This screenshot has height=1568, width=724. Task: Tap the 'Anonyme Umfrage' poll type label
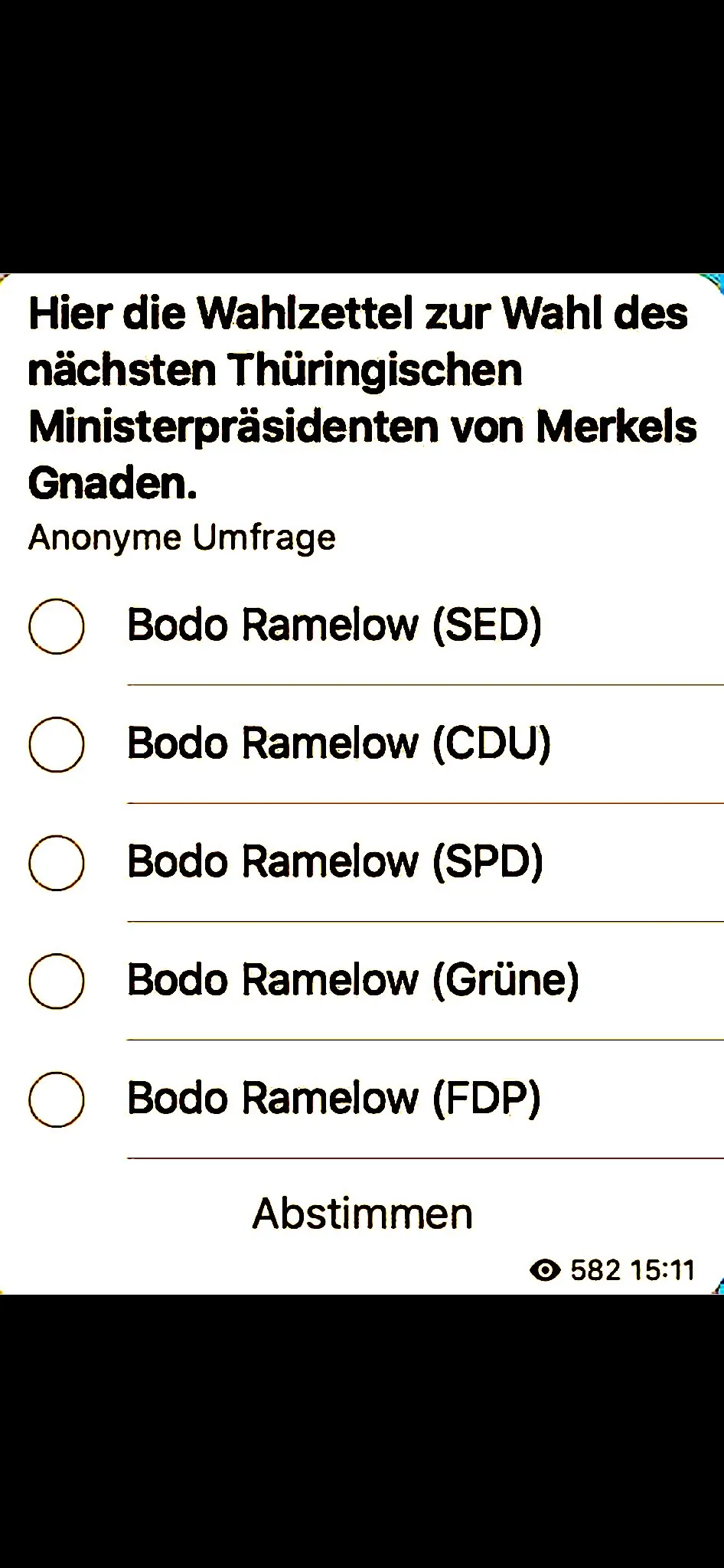pyautogui.click(x=182, y=537)
